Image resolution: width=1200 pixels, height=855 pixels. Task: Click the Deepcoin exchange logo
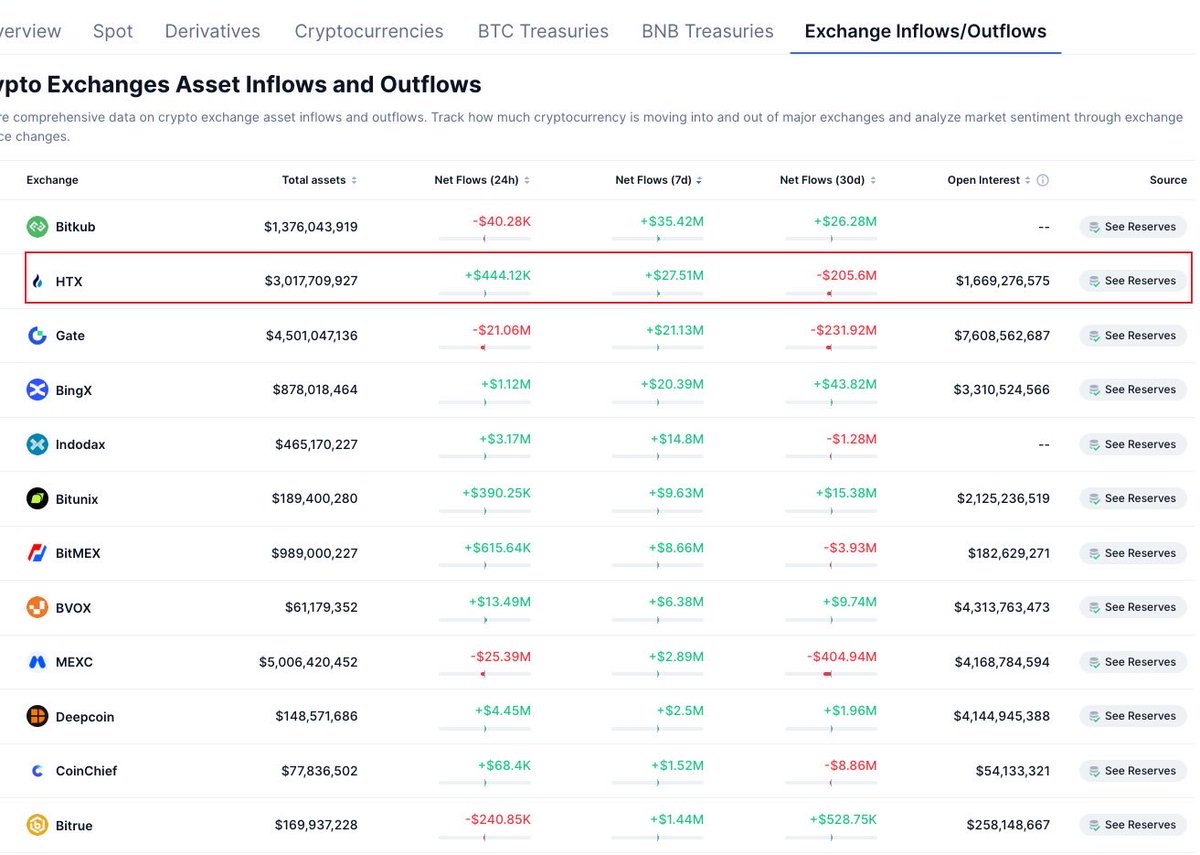[x=37, y=716]
